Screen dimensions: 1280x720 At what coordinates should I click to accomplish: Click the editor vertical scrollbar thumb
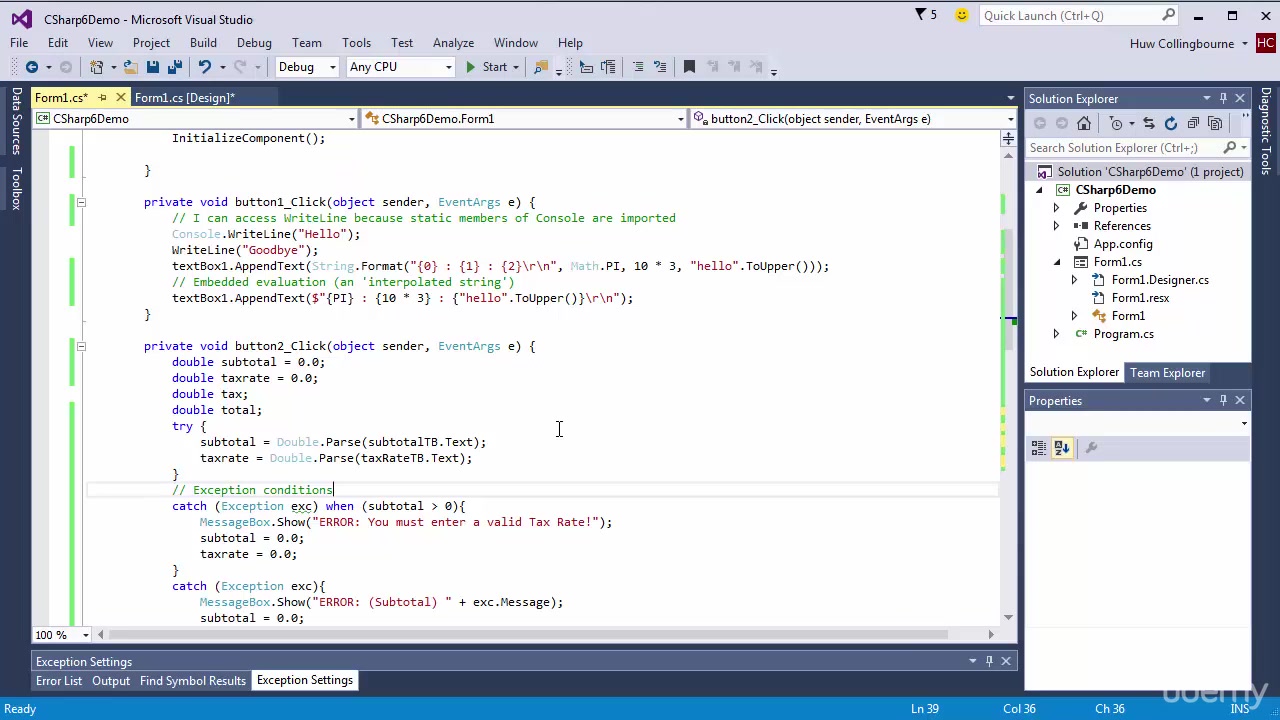click(1008, 290)
